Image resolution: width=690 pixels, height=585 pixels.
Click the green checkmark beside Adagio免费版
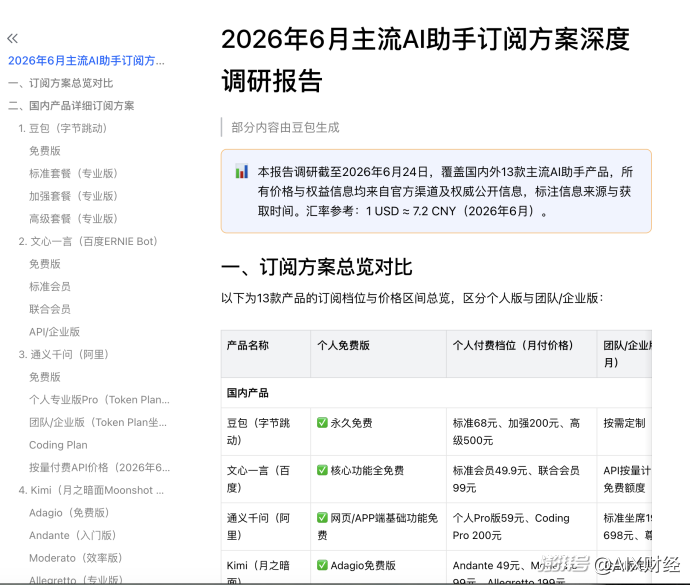point(322,565)
